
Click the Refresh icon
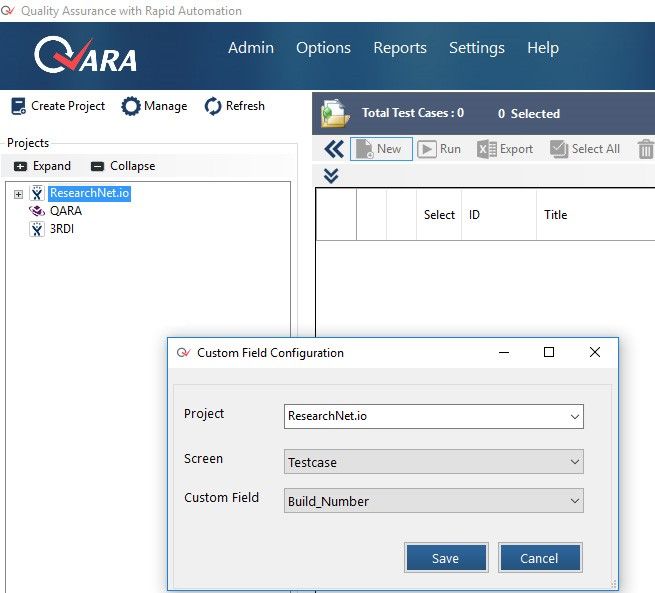pyautogui.click(x=213, y=106)
